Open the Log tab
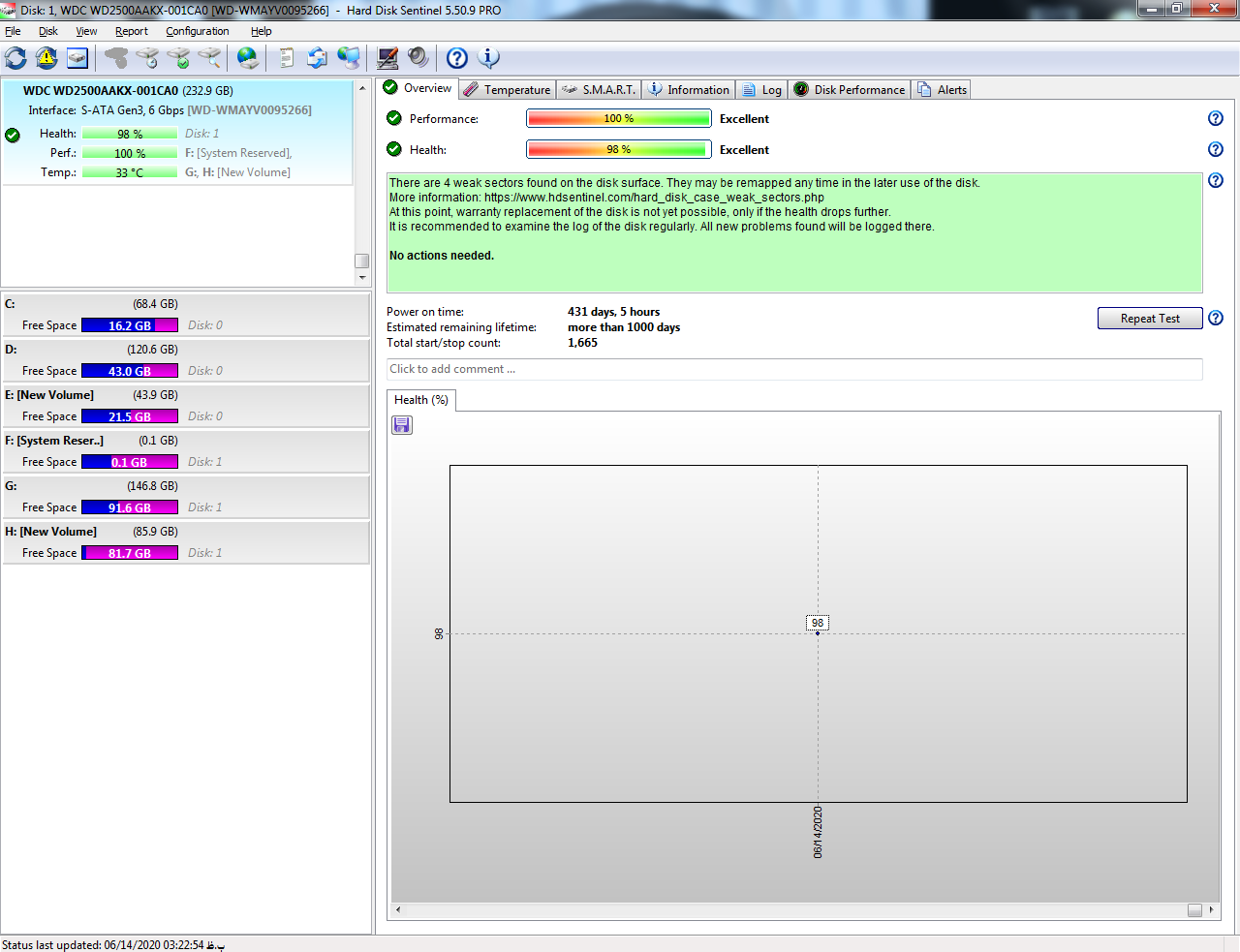1240x952 pixels. point(761,89)
